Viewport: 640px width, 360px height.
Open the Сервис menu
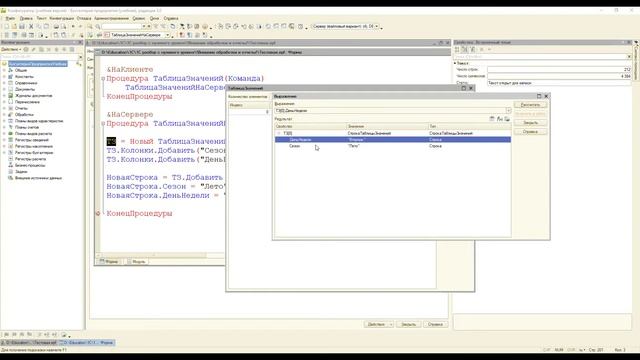tap(139, 18)
